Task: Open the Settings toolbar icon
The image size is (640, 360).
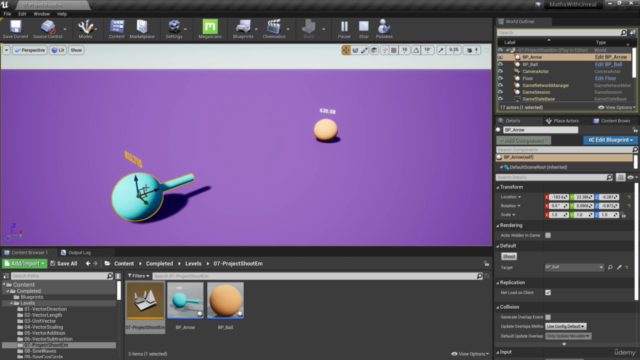Action: click(174, 29)
